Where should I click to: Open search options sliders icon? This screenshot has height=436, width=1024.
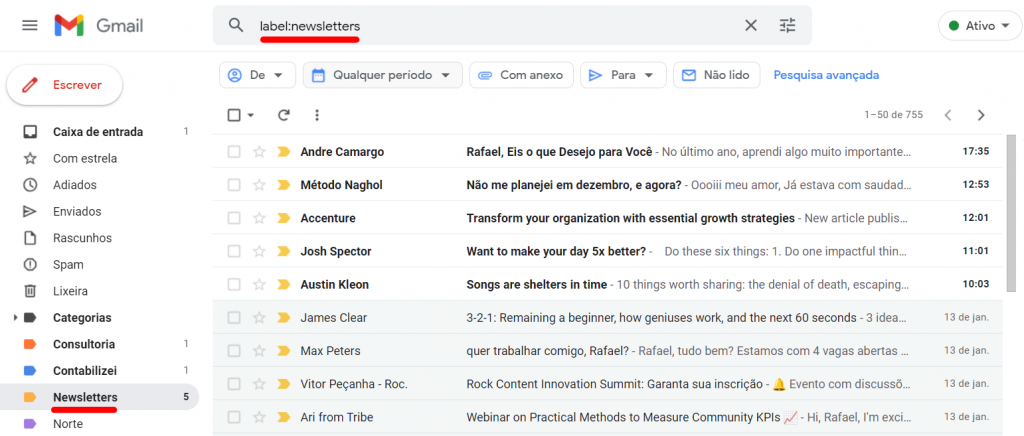click(788, 25)
